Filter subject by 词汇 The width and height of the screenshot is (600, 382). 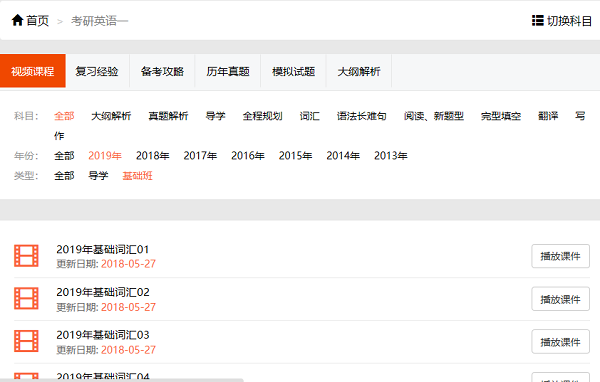(x=310, y=116)
